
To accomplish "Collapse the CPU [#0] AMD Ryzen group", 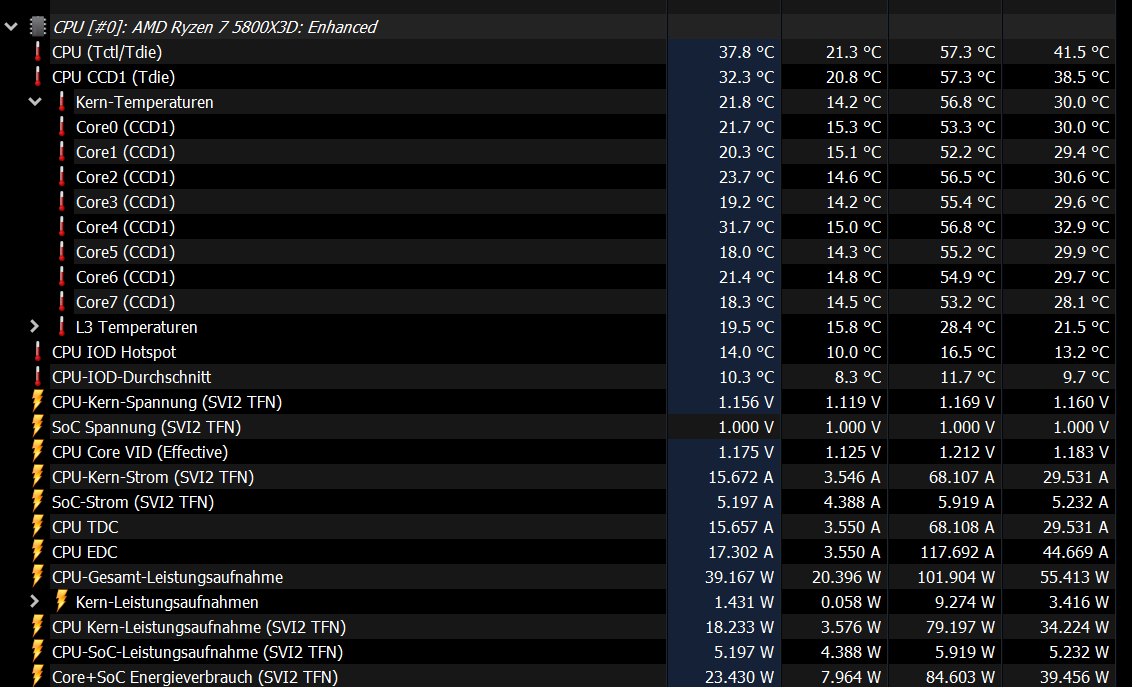I will pos(11,27).
